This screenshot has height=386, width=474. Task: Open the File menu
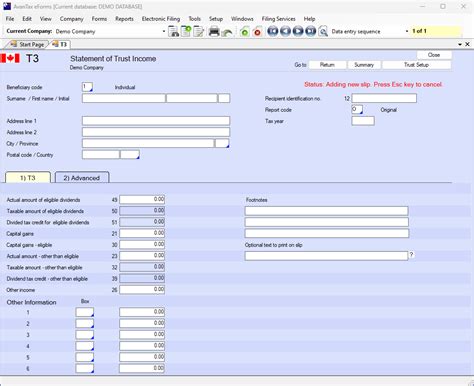point(10,19)
